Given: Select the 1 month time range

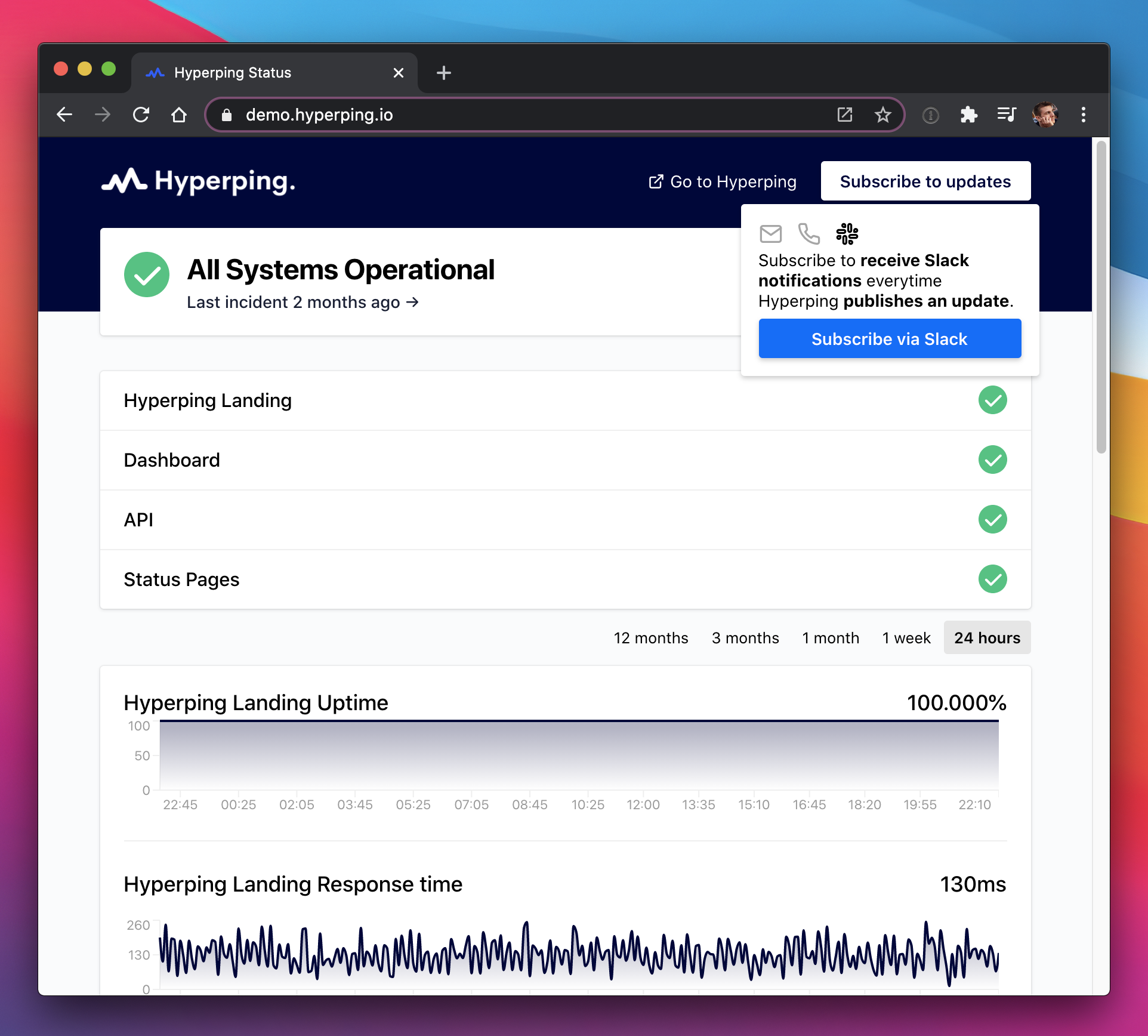Looking at the screenshot, I should pos(830,637).
